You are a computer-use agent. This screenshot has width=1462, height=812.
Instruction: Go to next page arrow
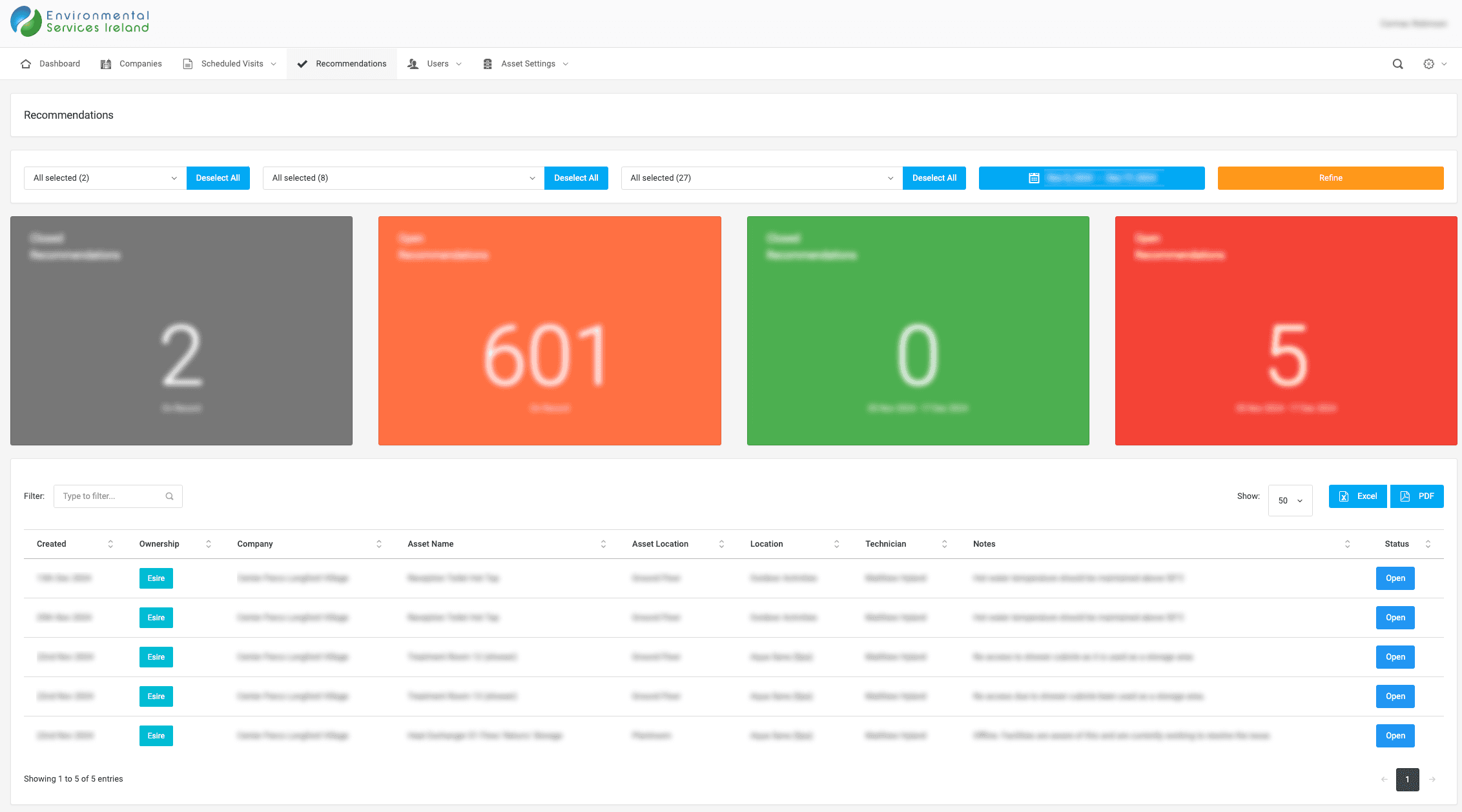[1432, 780]
